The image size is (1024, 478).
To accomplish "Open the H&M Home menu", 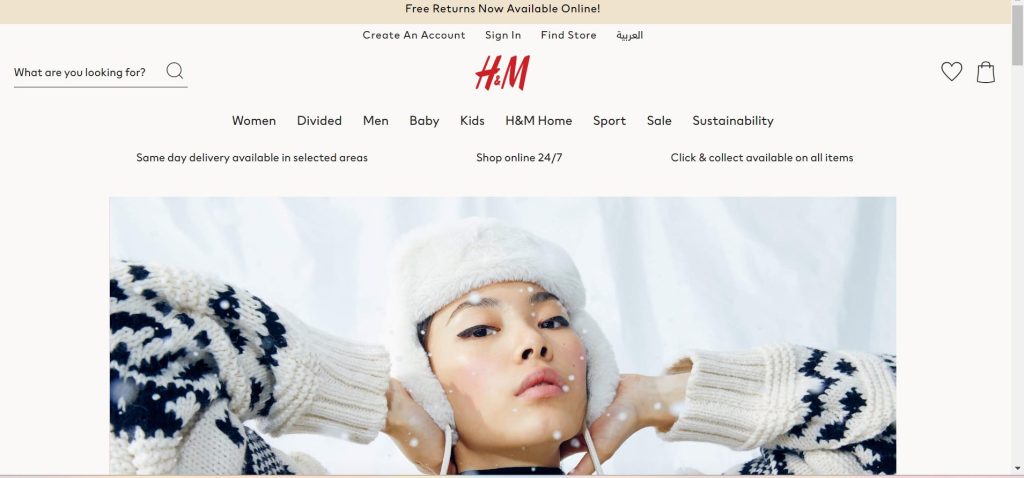I will click(x=539, y=121).
